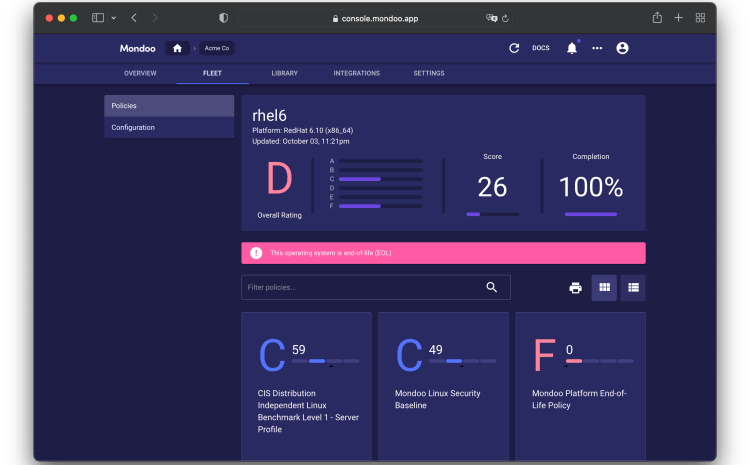
Task: Click the Score progress bar
Action: point(492,214)
